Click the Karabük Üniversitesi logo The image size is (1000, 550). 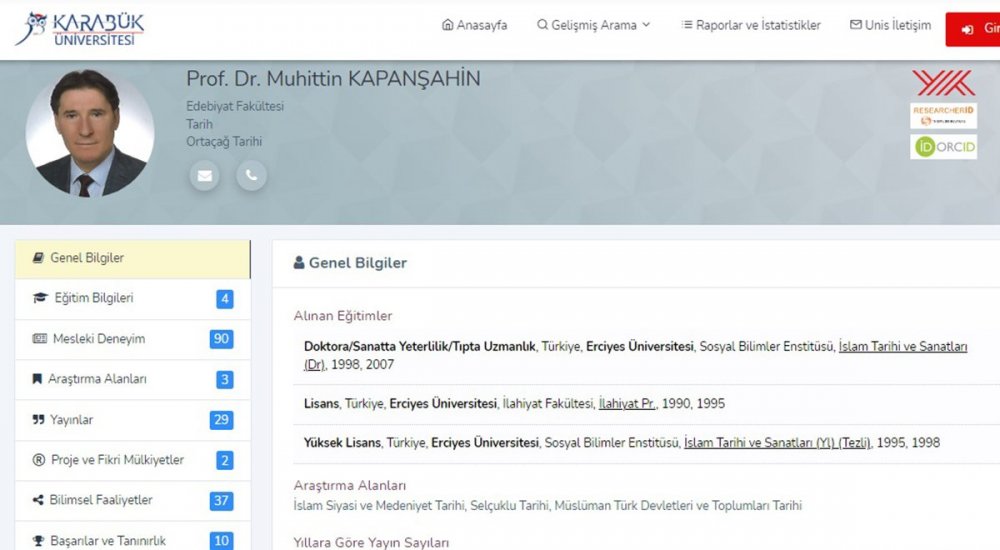point(80,28)
